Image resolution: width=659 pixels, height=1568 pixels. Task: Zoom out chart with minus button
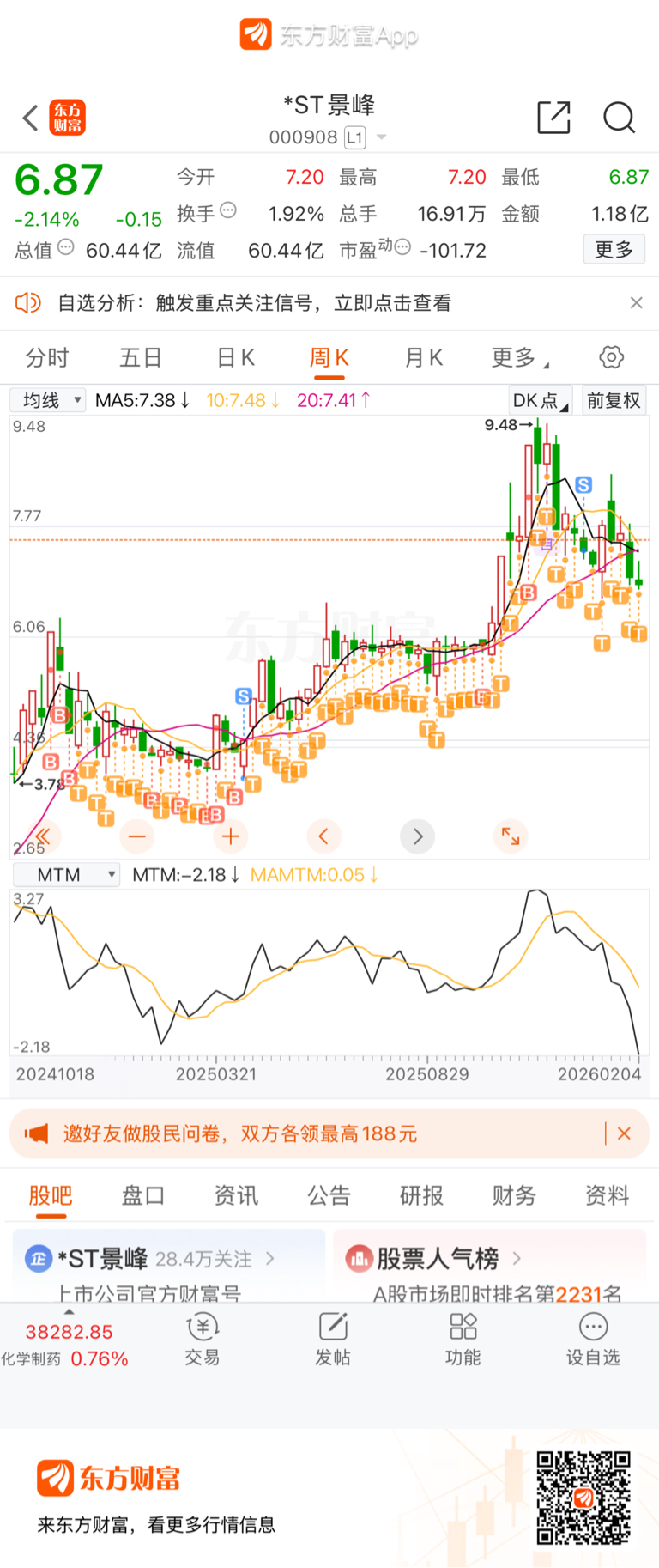click(137, 836)
